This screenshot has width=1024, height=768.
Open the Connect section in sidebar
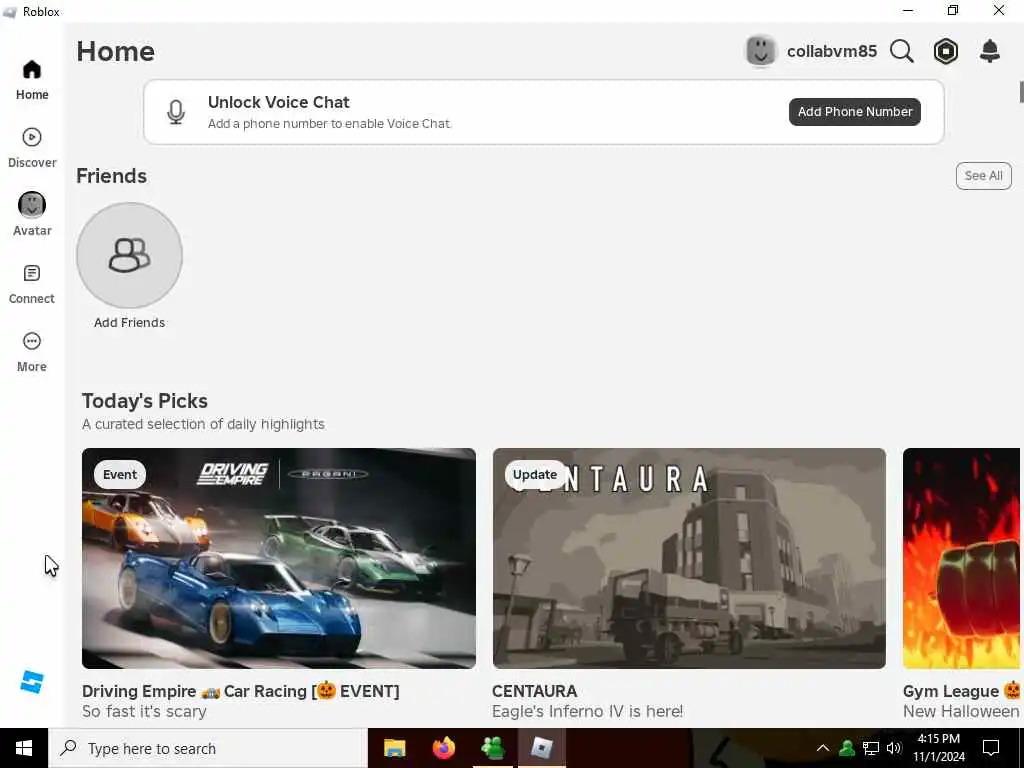tap(32, 285)
